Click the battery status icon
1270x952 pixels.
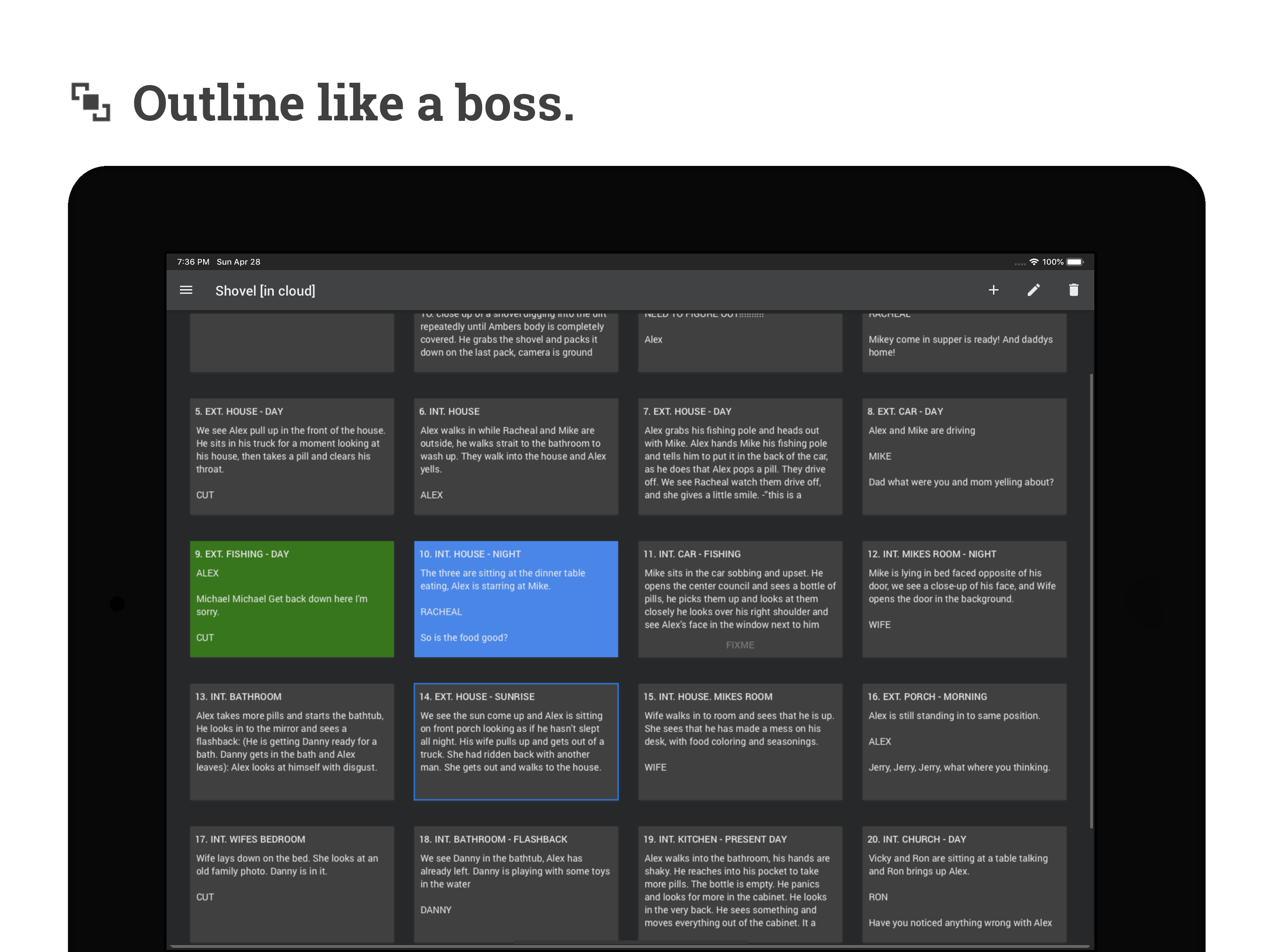click(x=1074, y=262)
